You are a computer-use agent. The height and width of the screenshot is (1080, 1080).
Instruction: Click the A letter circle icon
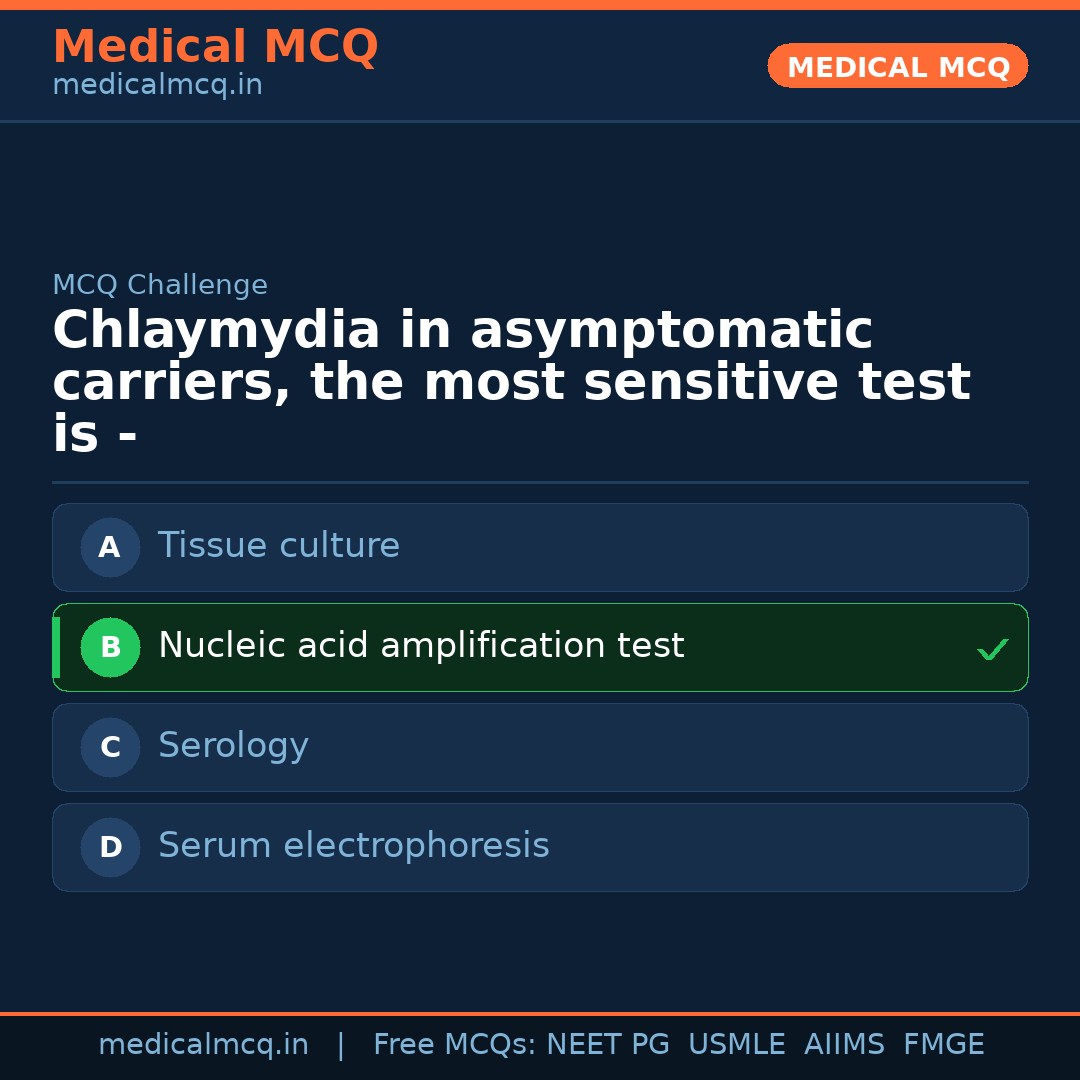pos(110,547)
